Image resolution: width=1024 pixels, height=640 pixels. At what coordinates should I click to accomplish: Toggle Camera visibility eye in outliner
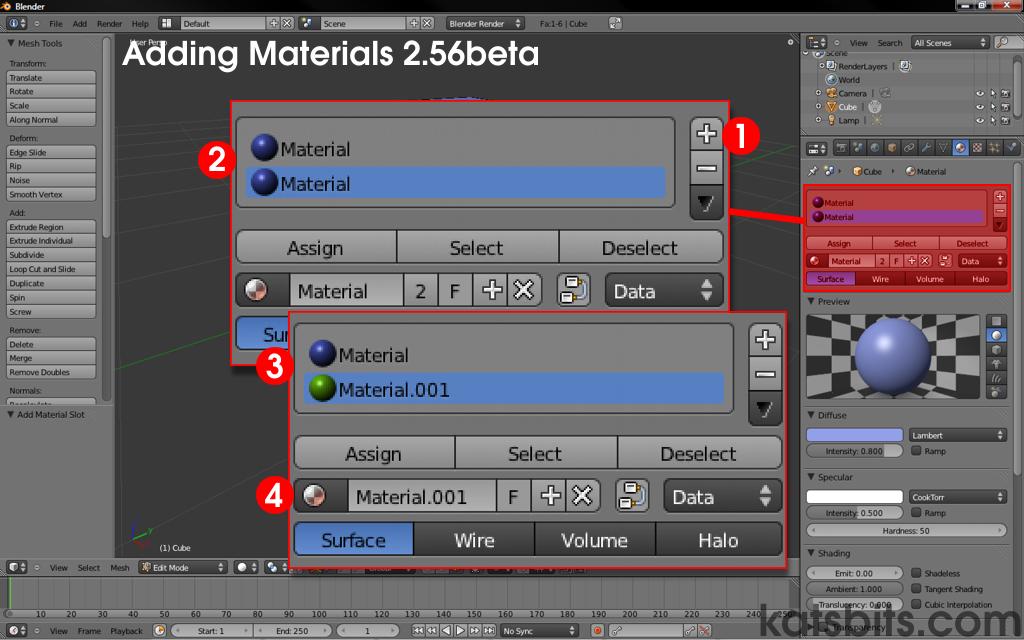pyautogui.click(x=980, y=93)
